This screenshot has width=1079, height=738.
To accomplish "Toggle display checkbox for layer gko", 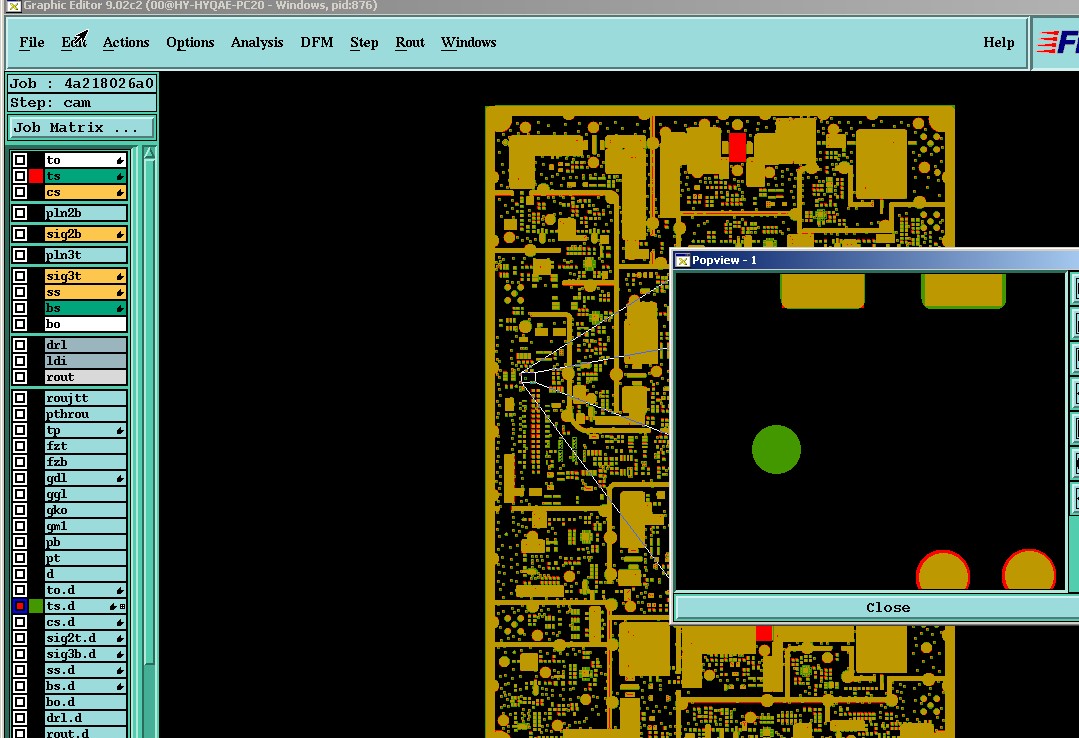I will 20,510.
